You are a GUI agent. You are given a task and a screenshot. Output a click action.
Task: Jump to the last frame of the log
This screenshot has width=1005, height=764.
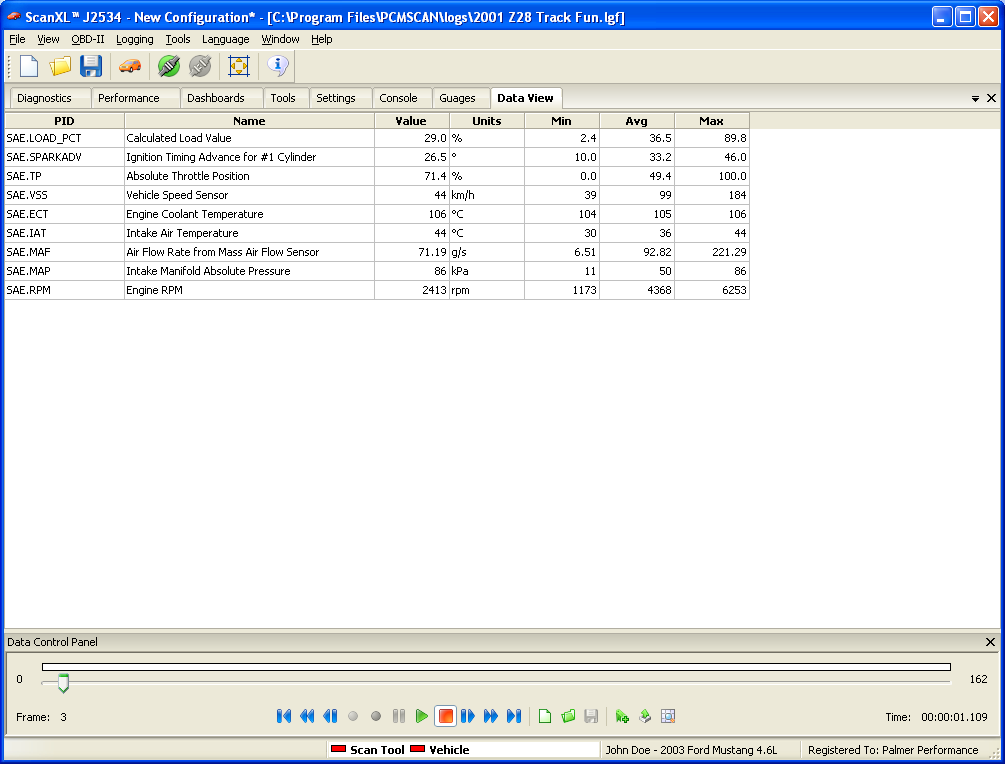coord(514,716)
